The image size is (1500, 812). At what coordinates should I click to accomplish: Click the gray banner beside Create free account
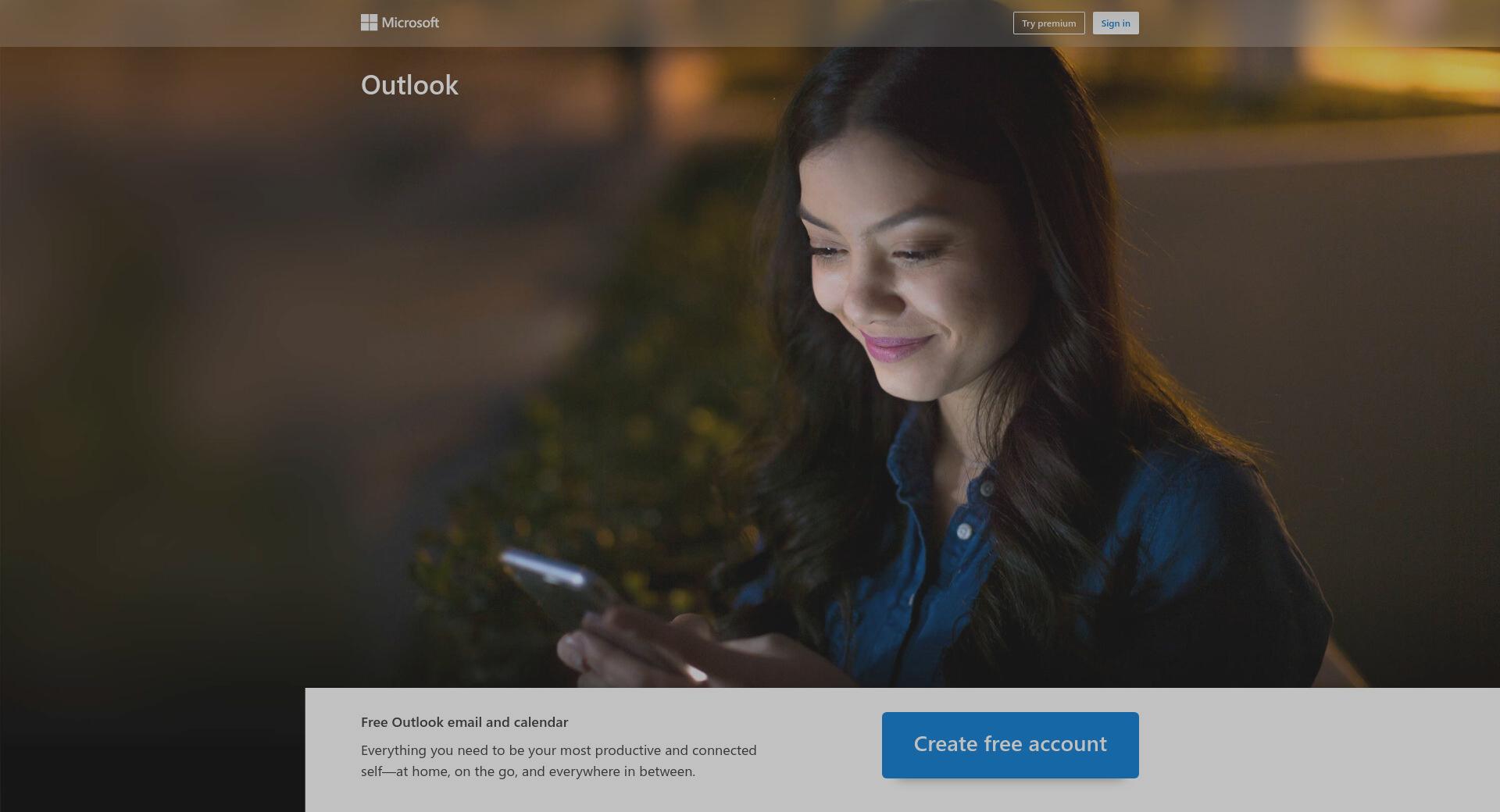point(1320,750)
